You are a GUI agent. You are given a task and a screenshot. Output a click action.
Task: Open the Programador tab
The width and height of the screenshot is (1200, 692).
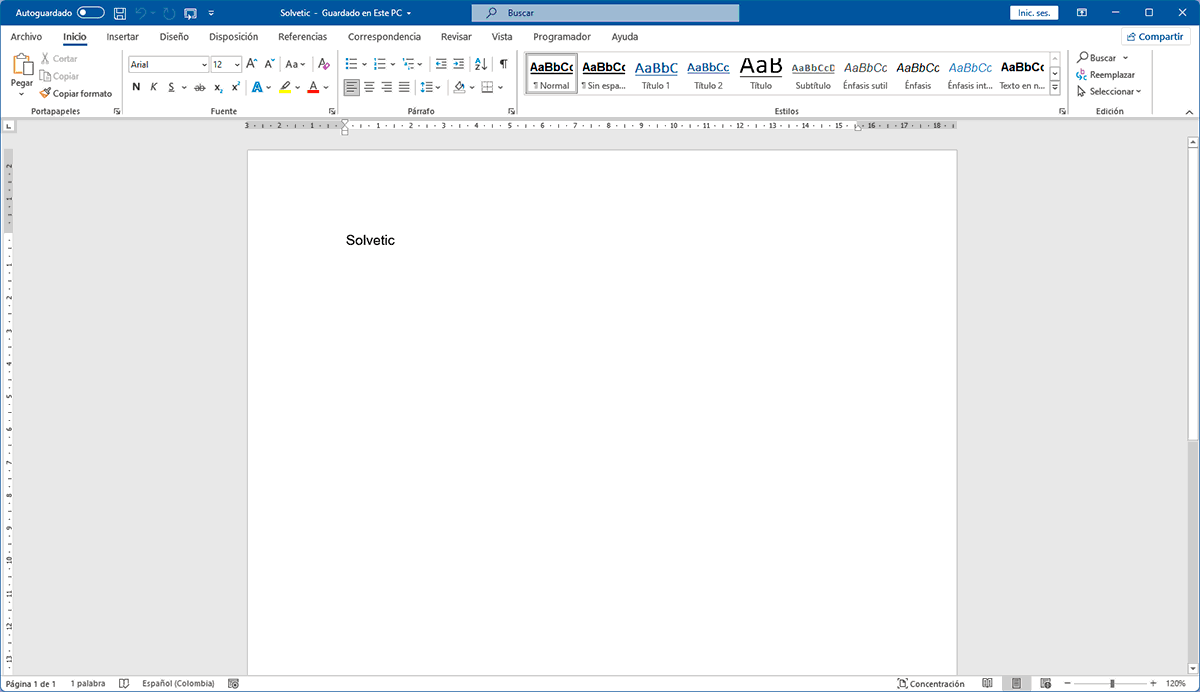click(x=562, y=36)
